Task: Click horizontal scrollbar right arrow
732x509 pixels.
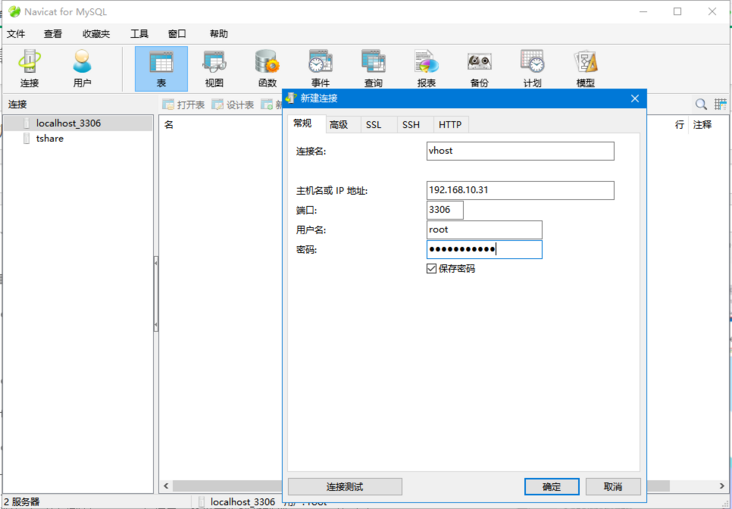Action: 722,486
